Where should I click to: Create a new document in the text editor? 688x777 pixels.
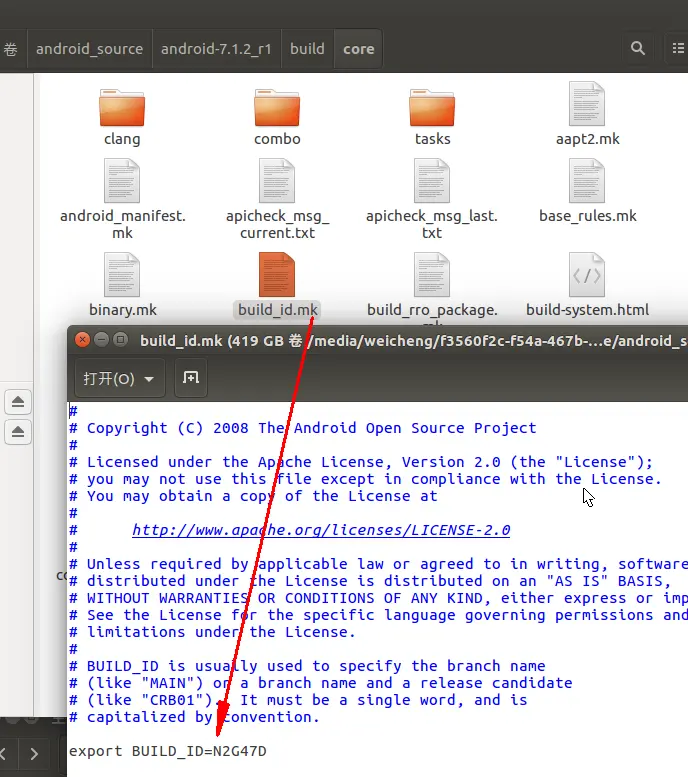[191, 379]
